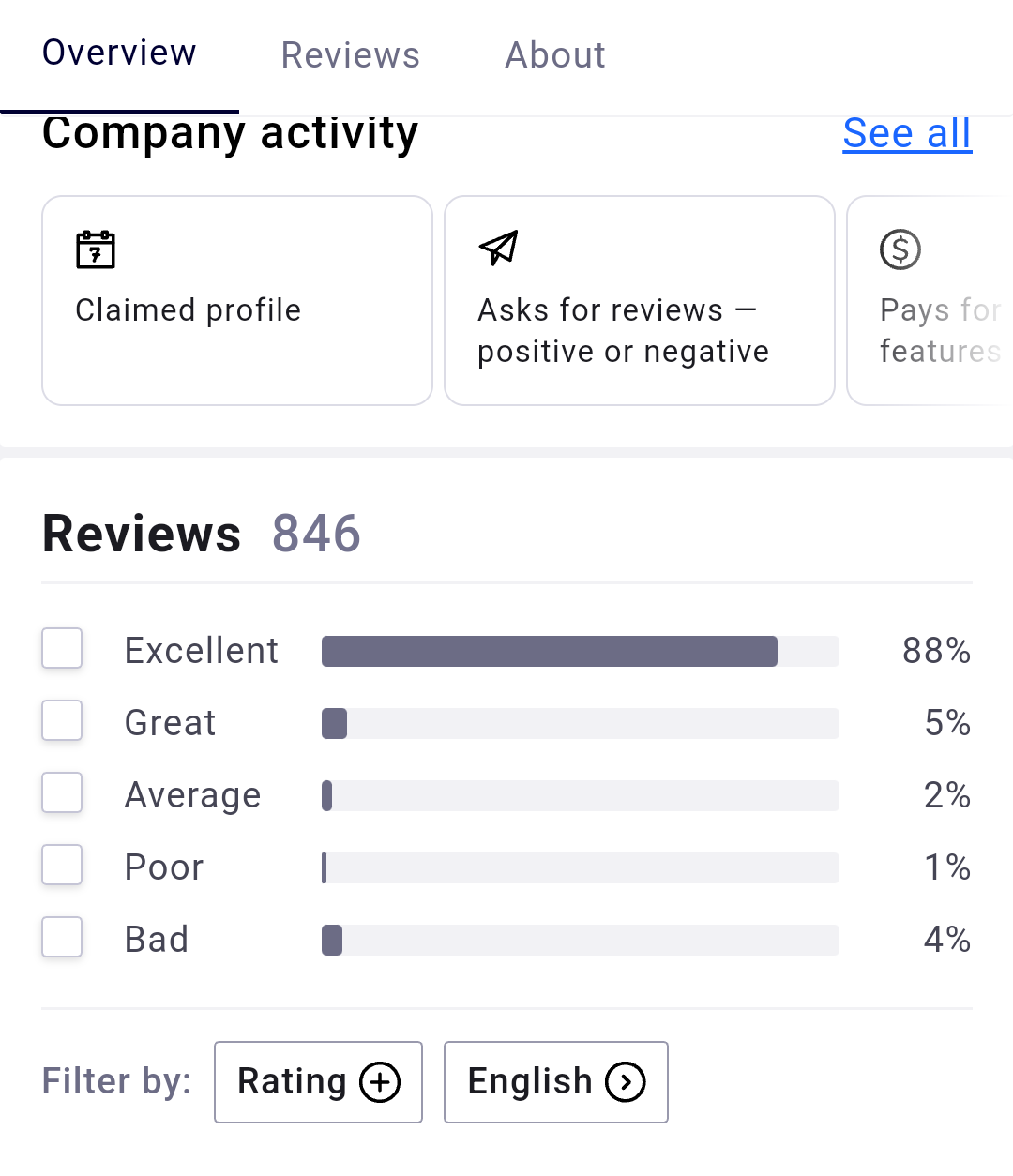Viewport: 1013px width, 1176px height.
Task: Click the paper plane icon for review requests
Action: (x=498, y=249)
